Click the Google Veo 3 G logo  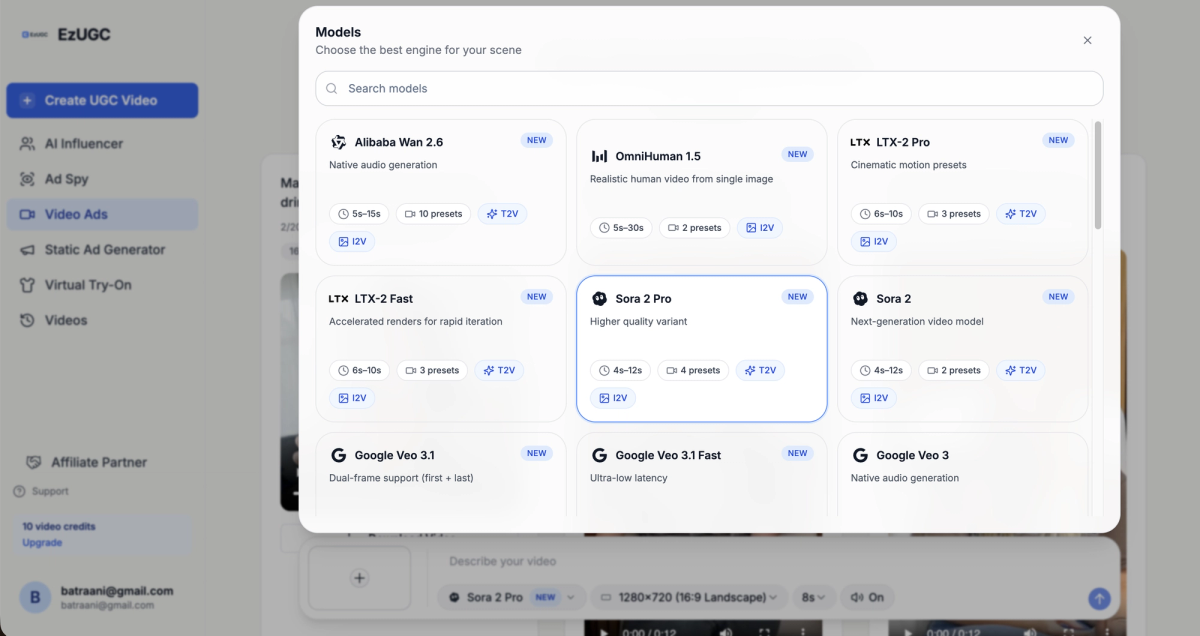point(860,455)
